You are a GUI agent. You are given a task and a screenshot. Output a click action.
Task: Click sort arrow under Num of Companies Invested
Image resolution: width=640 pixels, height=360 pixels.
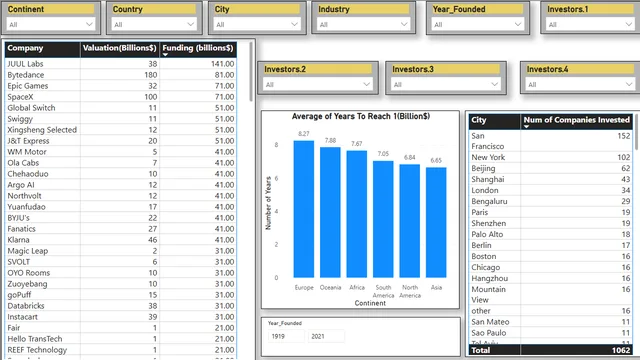pyautogui.click(x=527, y=127)
